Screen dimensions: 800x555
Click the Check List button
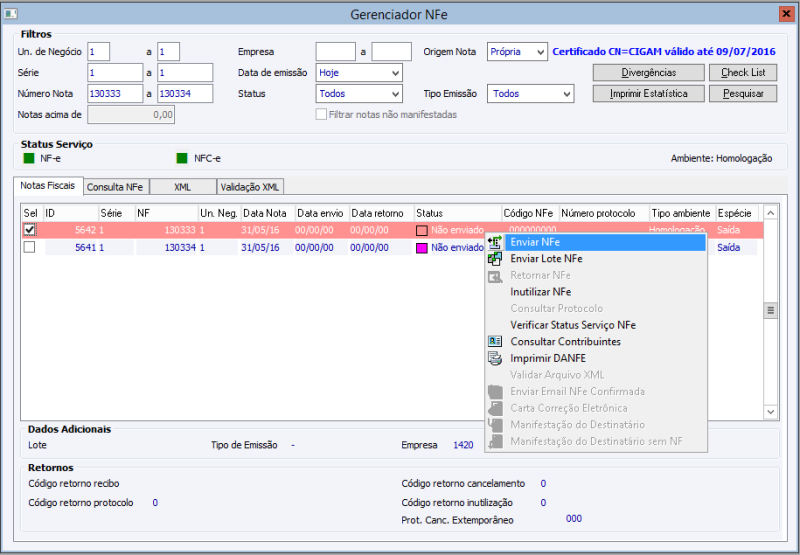(x=743, y=73)
